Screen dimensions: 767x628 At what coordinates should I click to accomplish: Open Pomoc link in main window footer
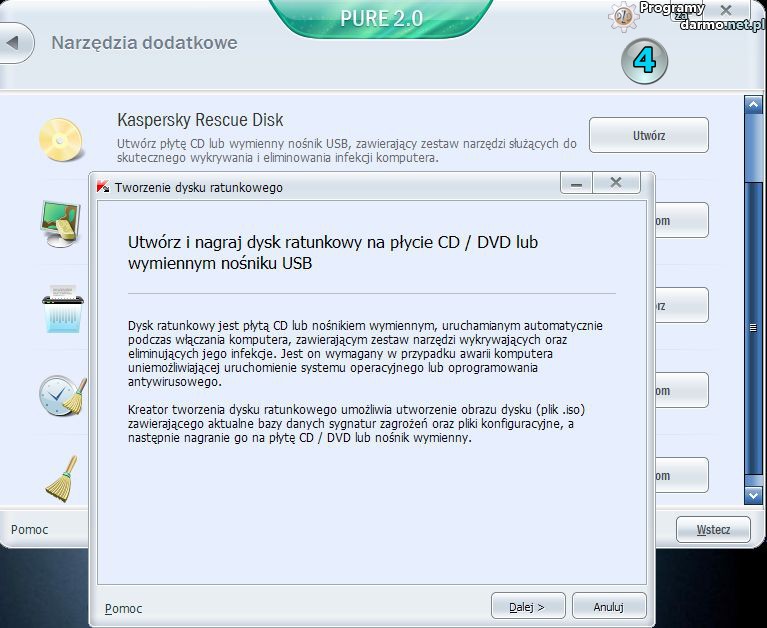point(29,529)
